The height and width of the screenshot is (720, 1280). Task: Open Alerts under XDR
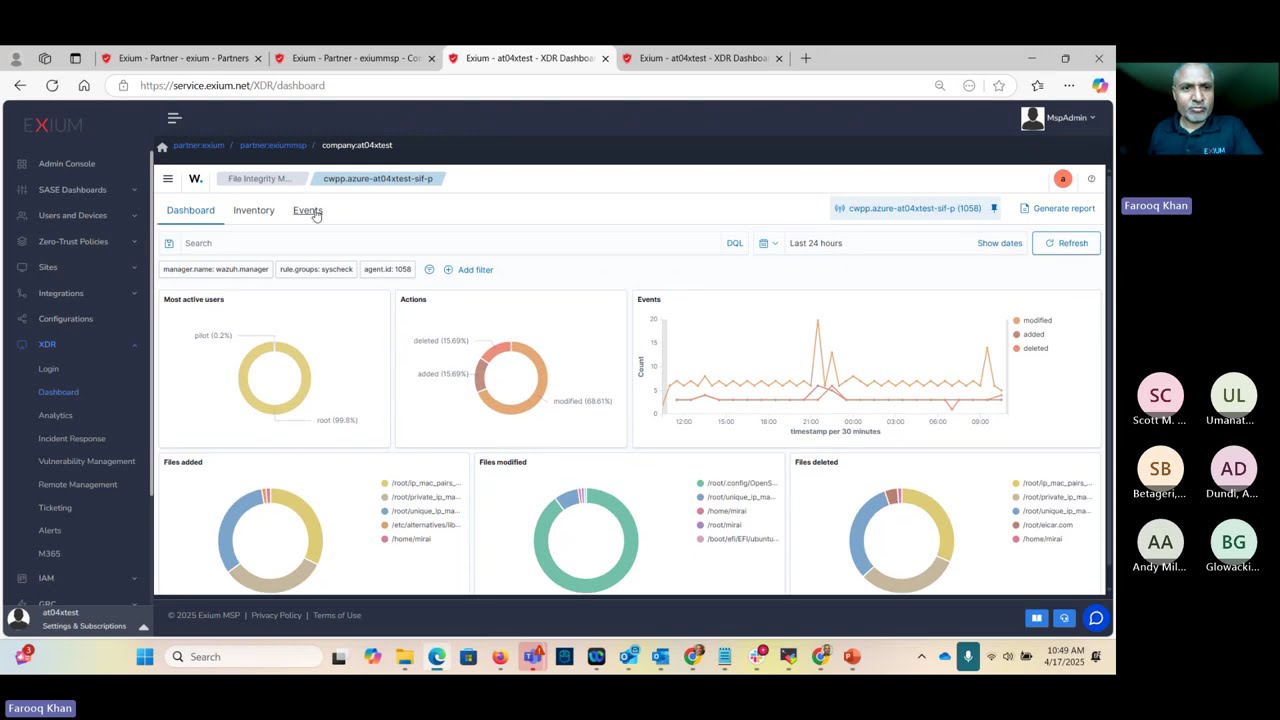point(50,530)
